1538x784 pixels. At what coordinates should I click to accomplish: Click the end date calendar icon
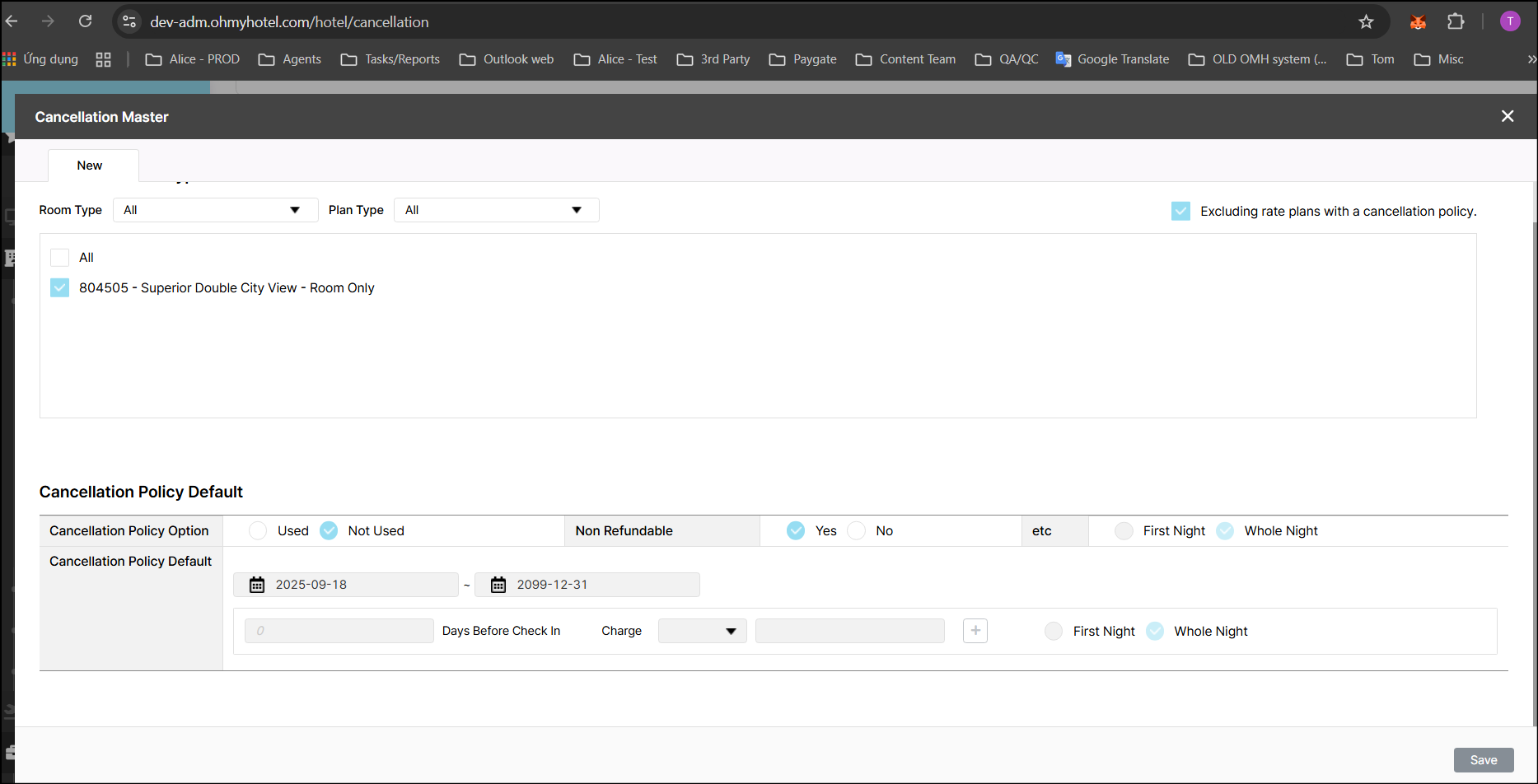(498, 585)
